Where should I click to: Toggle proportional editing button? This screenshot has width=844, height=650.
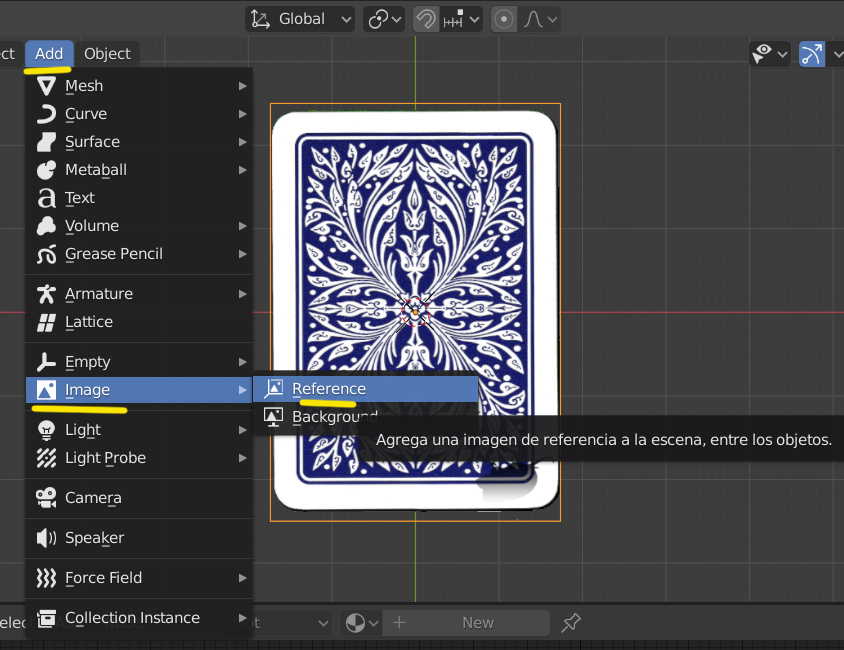click(x=504, y=19)
